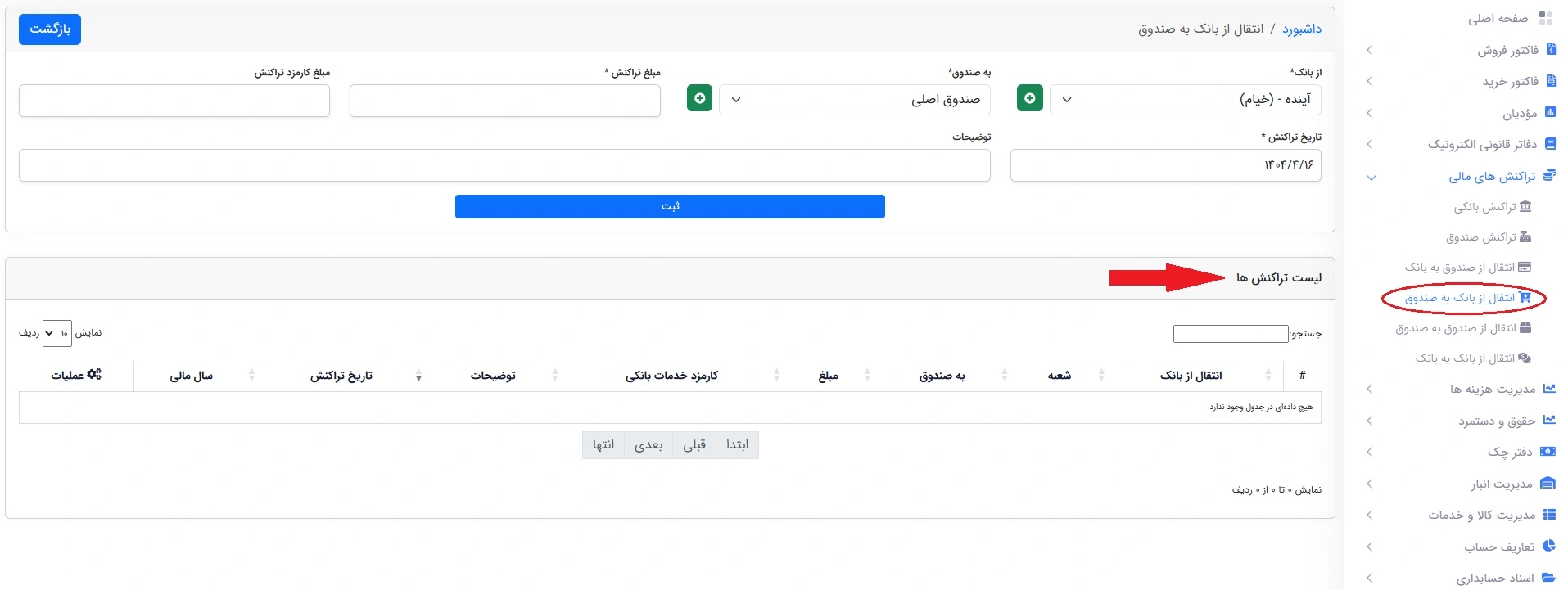Sort by تاریخ تراکنش column header
This screenshot has width=1568, height=590.
tap(341, 376)
